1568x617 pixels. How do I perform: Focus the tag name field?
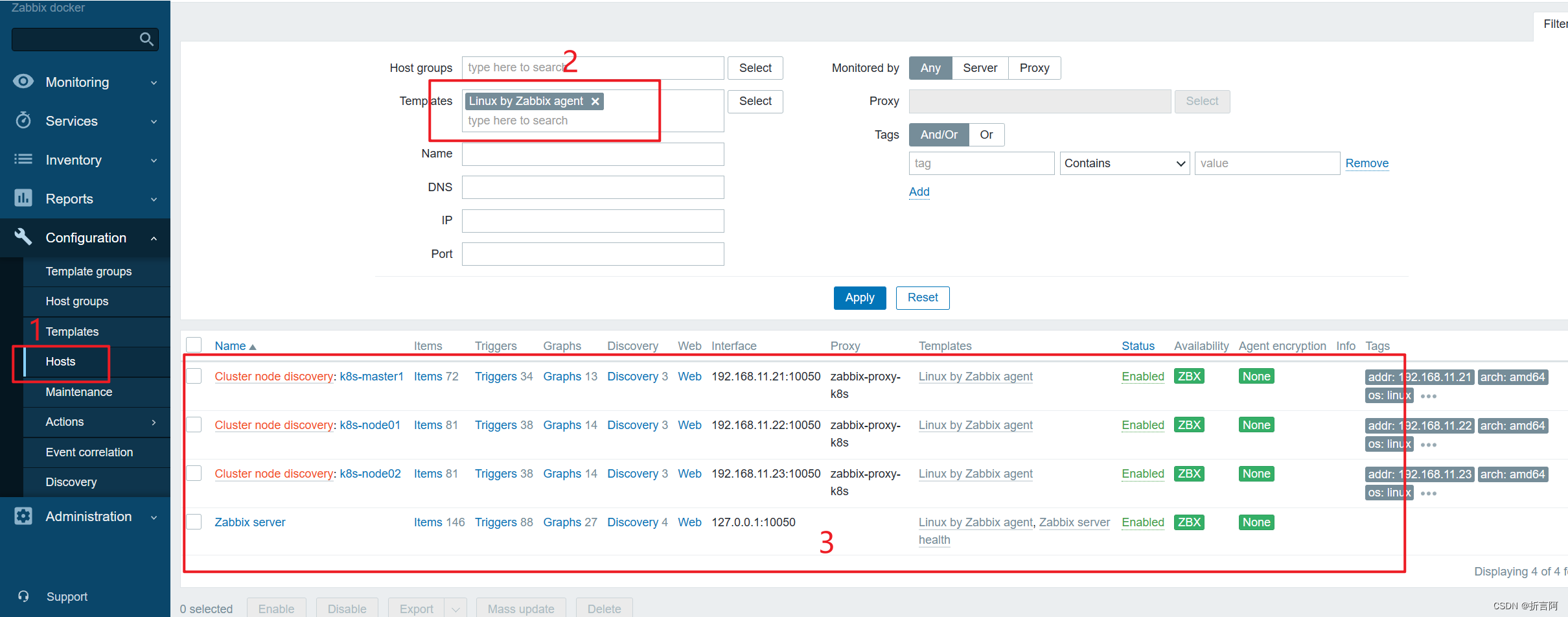point(982,163)
